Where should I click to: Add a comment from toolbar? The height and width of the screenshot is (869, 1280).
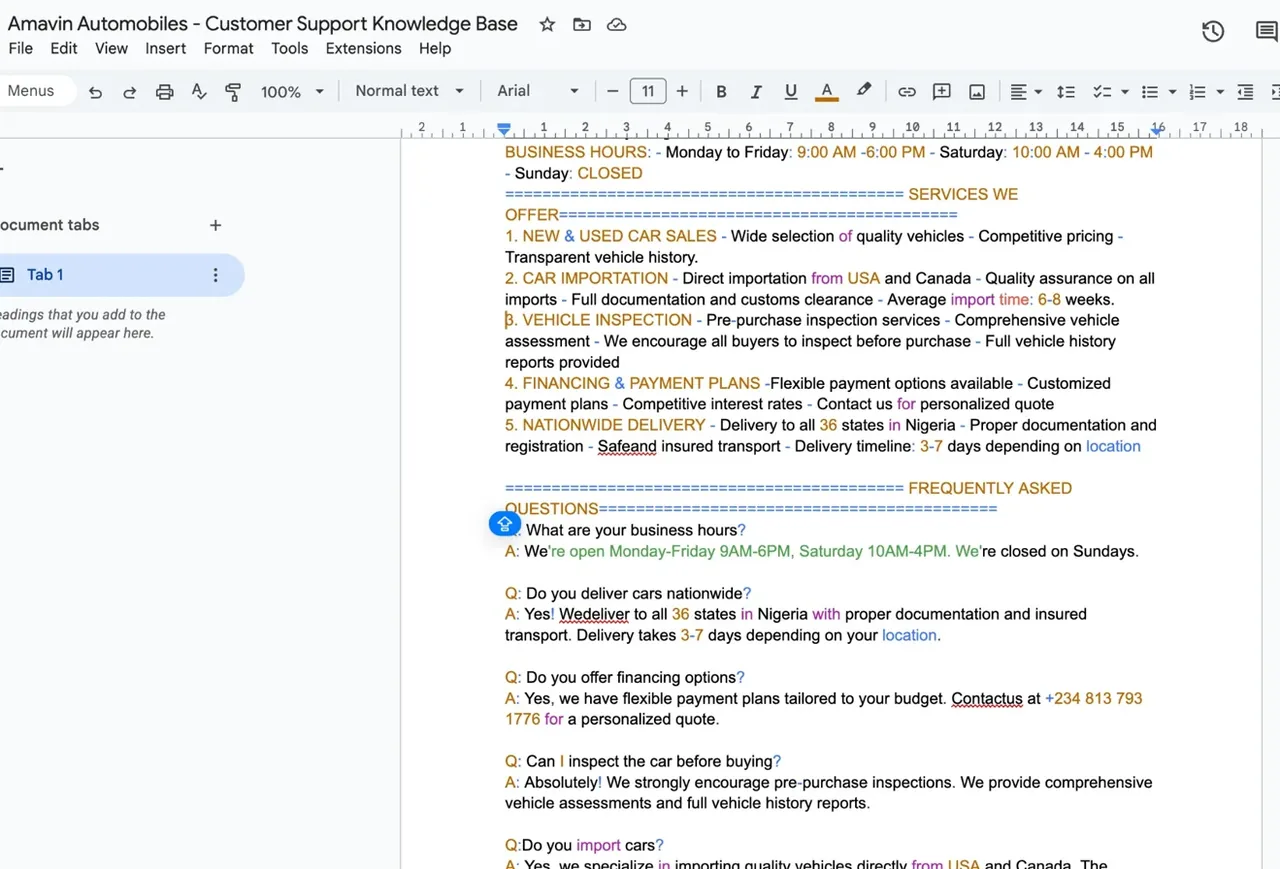[942, 92]
